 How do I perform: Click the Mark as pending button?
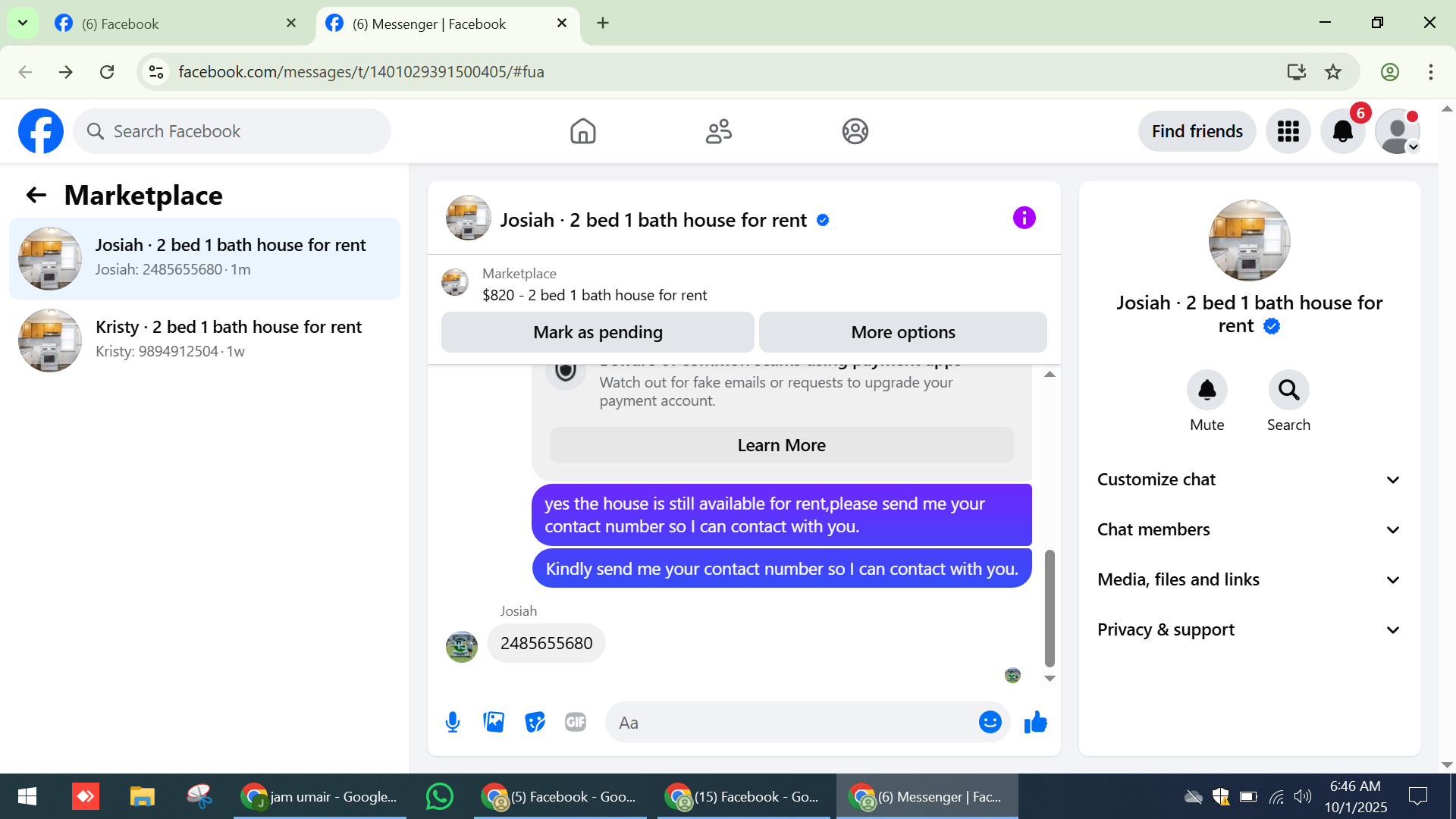(x=598, y=332)
